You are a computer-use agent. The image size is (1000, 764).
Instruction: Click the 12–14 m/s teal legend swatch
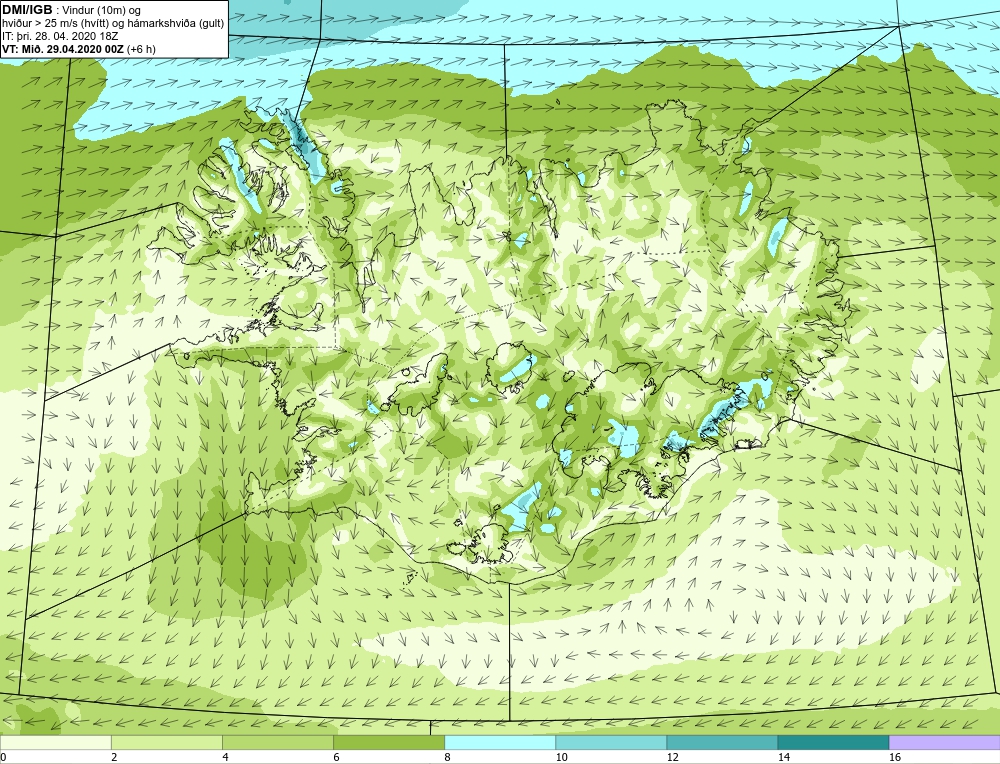click(x=722, y=742)
